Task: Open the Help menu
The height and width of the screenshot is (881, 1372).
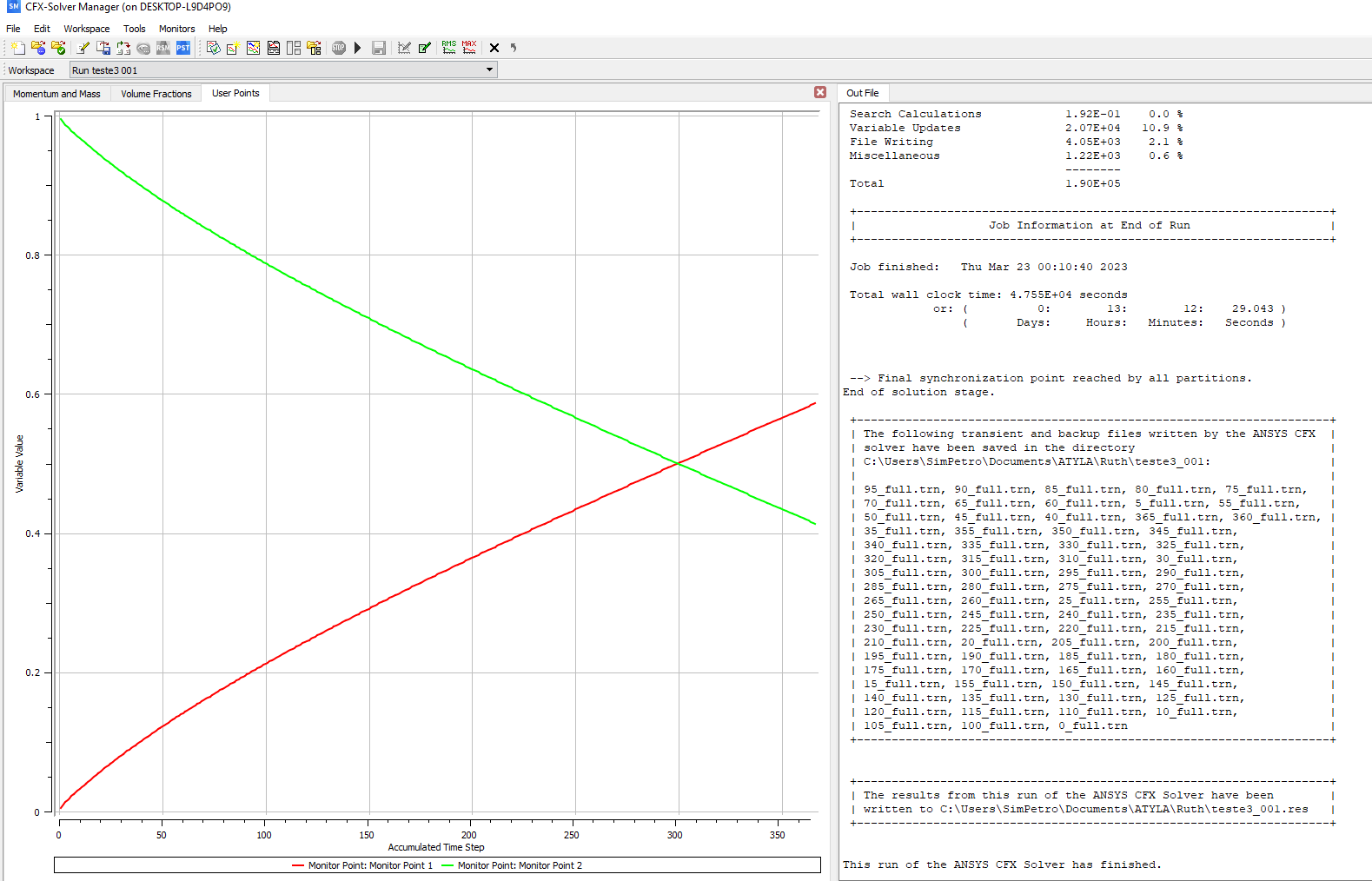Action: [218, 29]
